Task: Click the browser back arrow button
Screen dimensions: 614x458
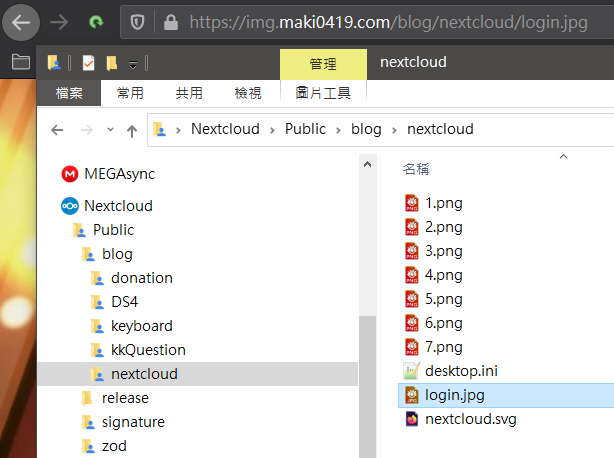Action: pyautogui.click(x=24, y=20)
